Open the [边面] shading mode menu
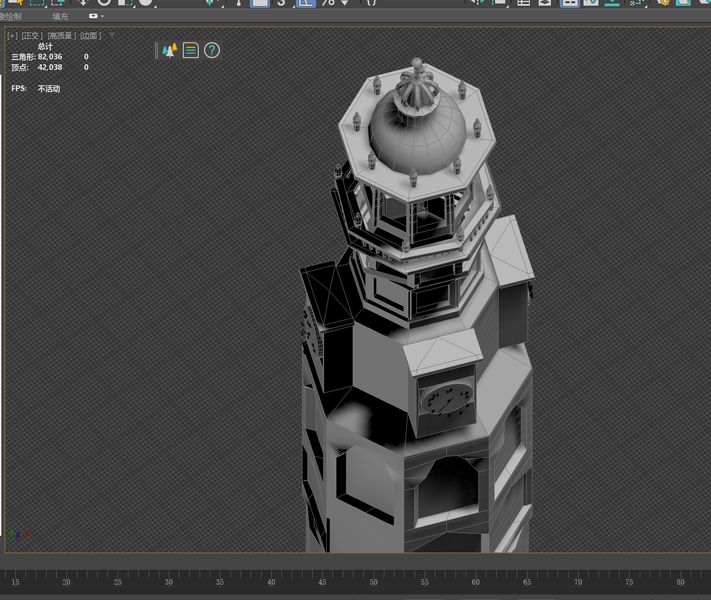This screenshot has height=600, width=711. 91,36
